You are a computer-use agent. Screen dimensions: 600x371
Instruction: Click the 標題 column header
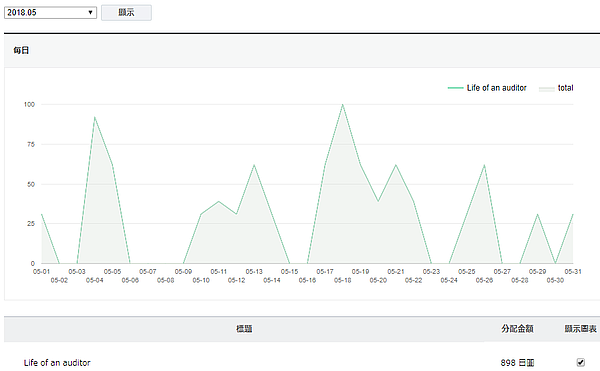244,329
